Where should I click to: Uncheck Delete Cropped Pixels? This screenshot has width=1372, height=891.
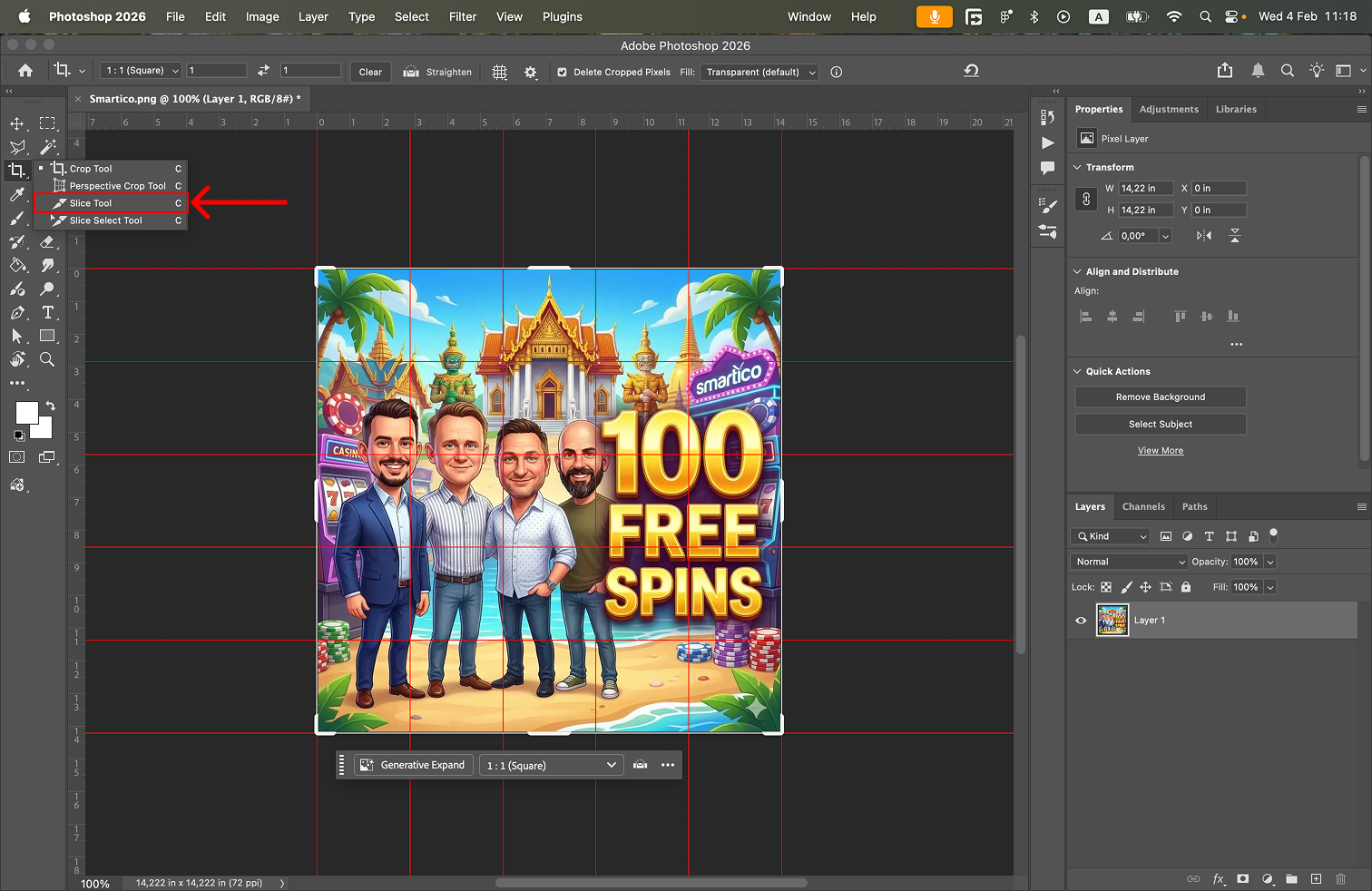click(x=563, y=72)
